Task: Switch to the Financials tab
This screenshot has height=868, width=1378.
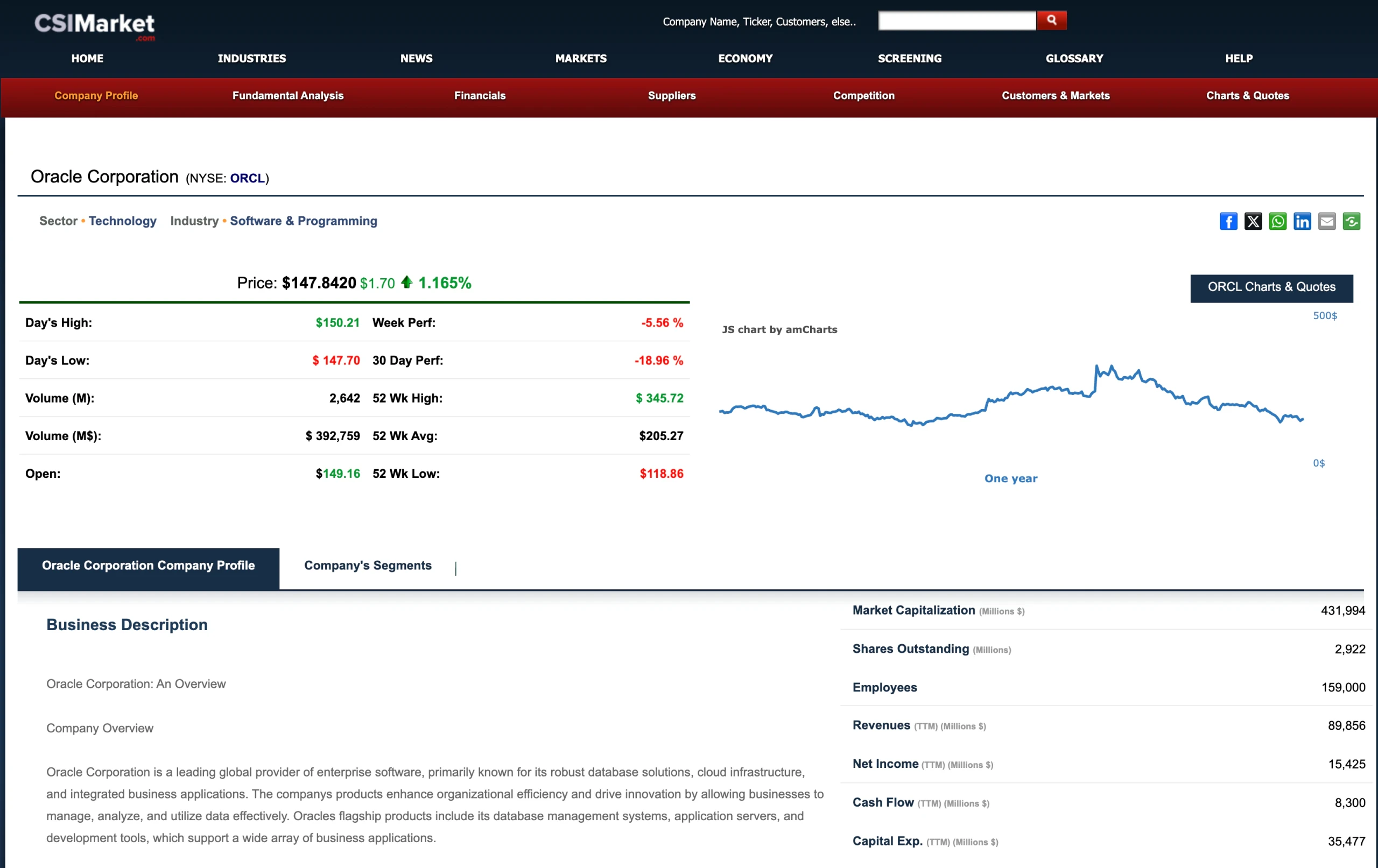Action: 480,96
